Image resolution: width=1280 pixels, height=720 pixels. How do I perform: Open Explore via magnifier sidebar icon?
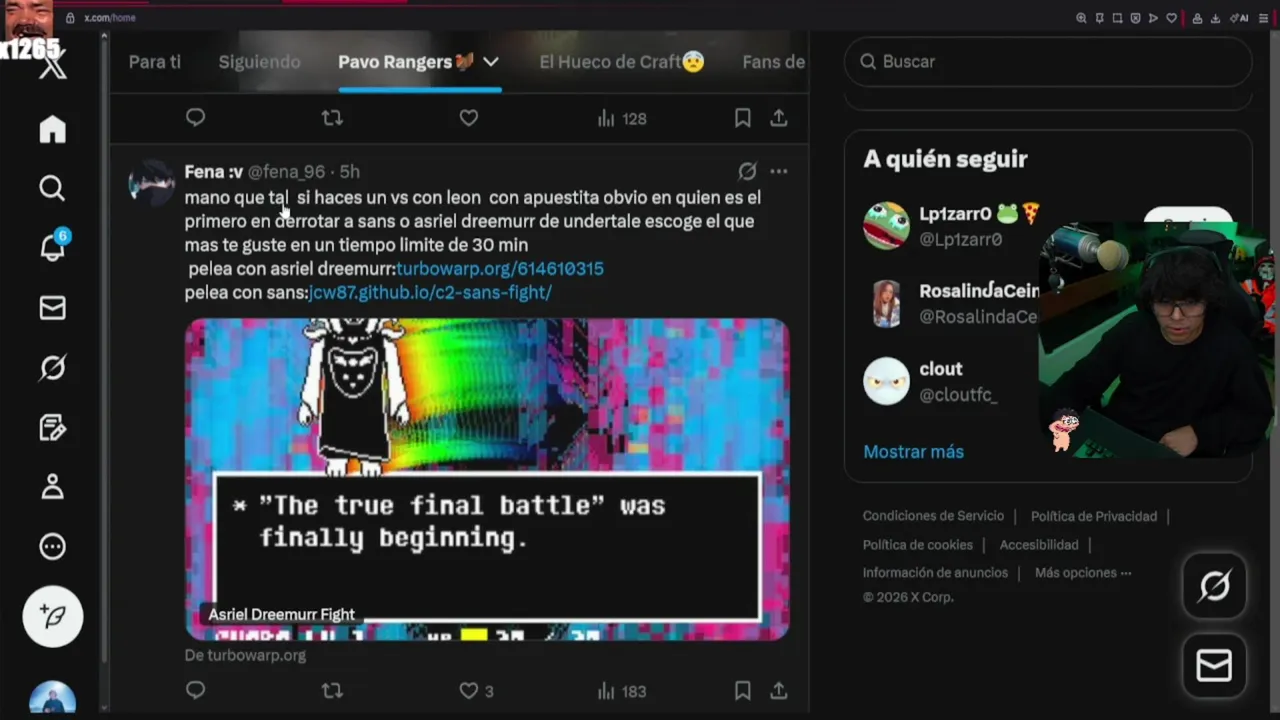(x=52, y=188)
